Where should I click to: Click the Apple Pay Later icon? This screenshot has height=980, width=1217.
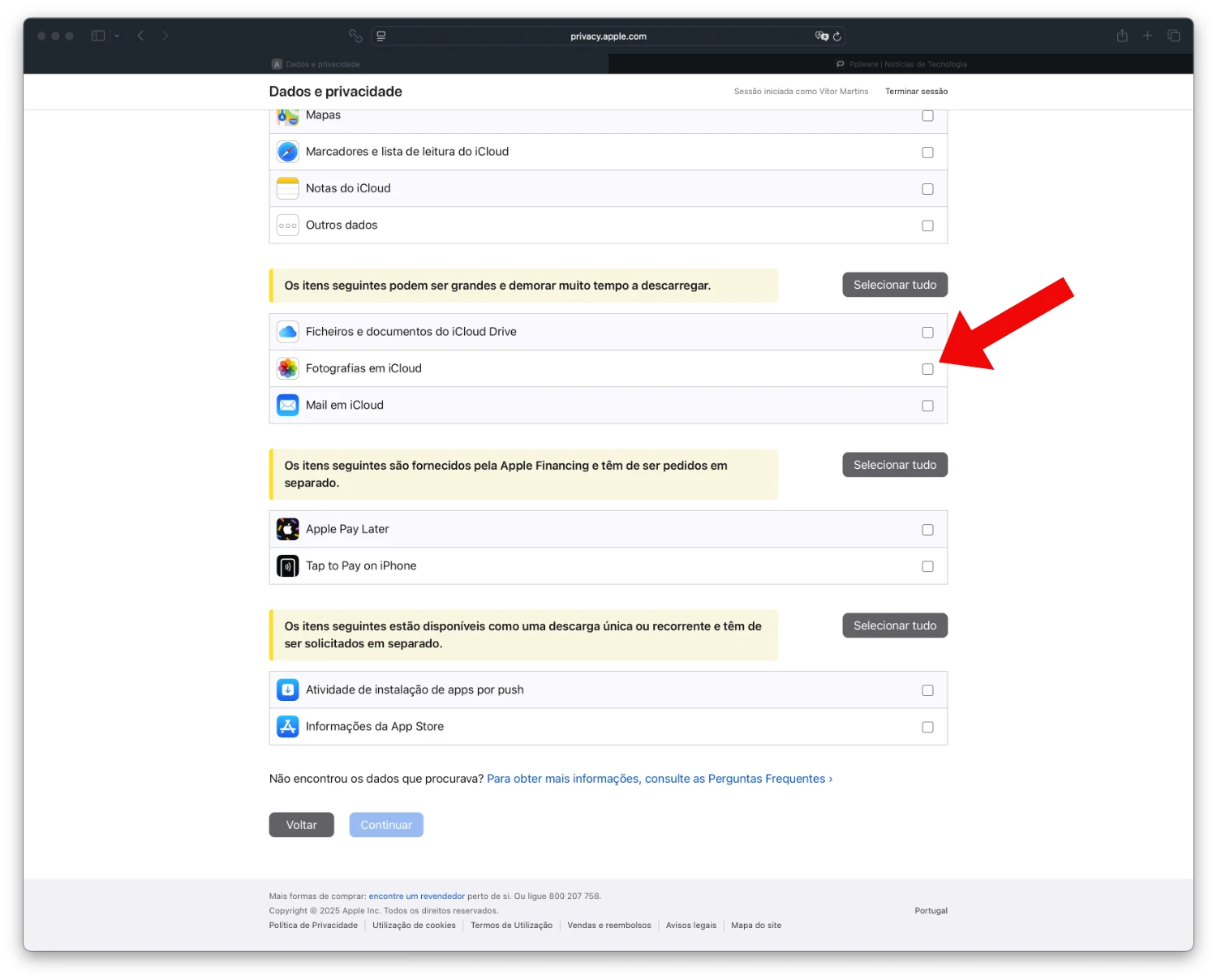pyautogui.click(x=288, y=529)
